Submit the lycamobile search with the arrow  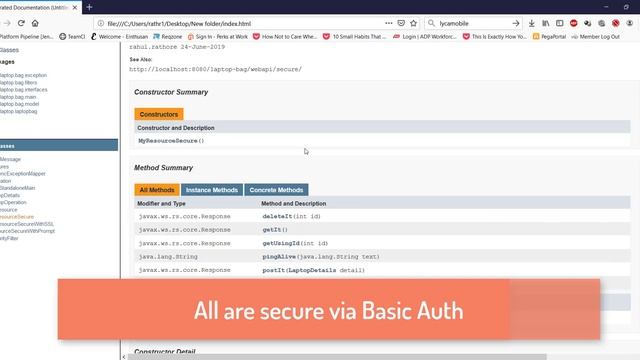pyautogui.click(x=516, y=23)
